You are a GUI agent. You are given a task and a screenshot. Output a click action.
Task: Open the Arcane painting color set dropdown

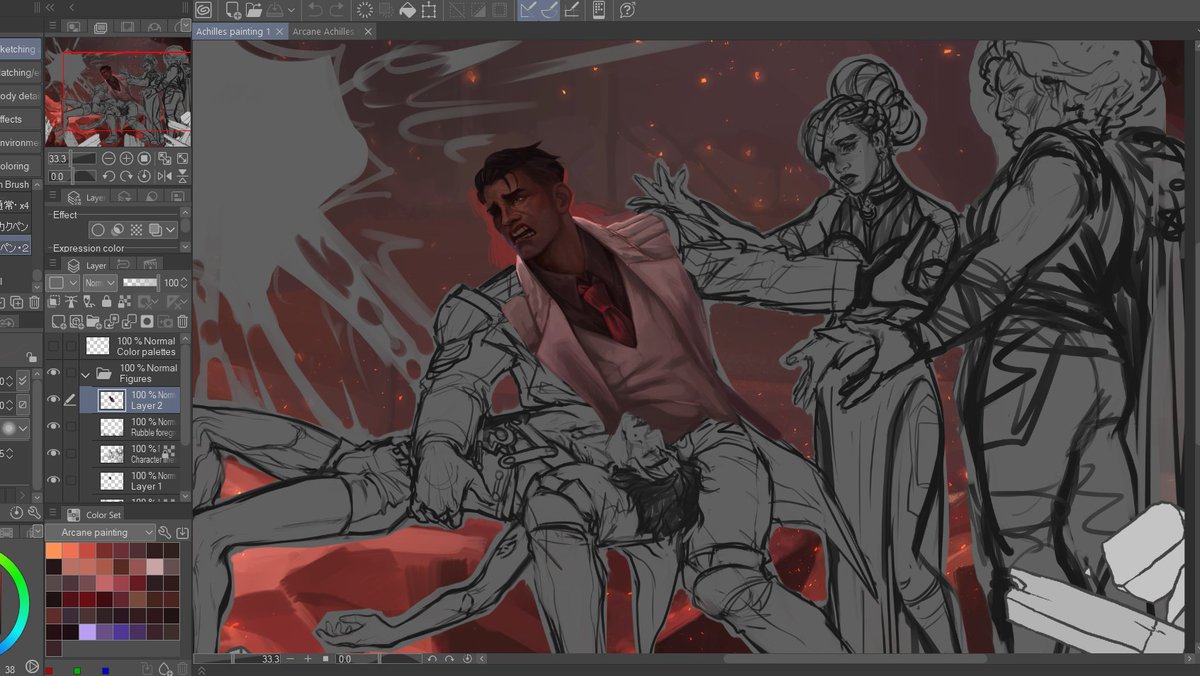(100, 532)
